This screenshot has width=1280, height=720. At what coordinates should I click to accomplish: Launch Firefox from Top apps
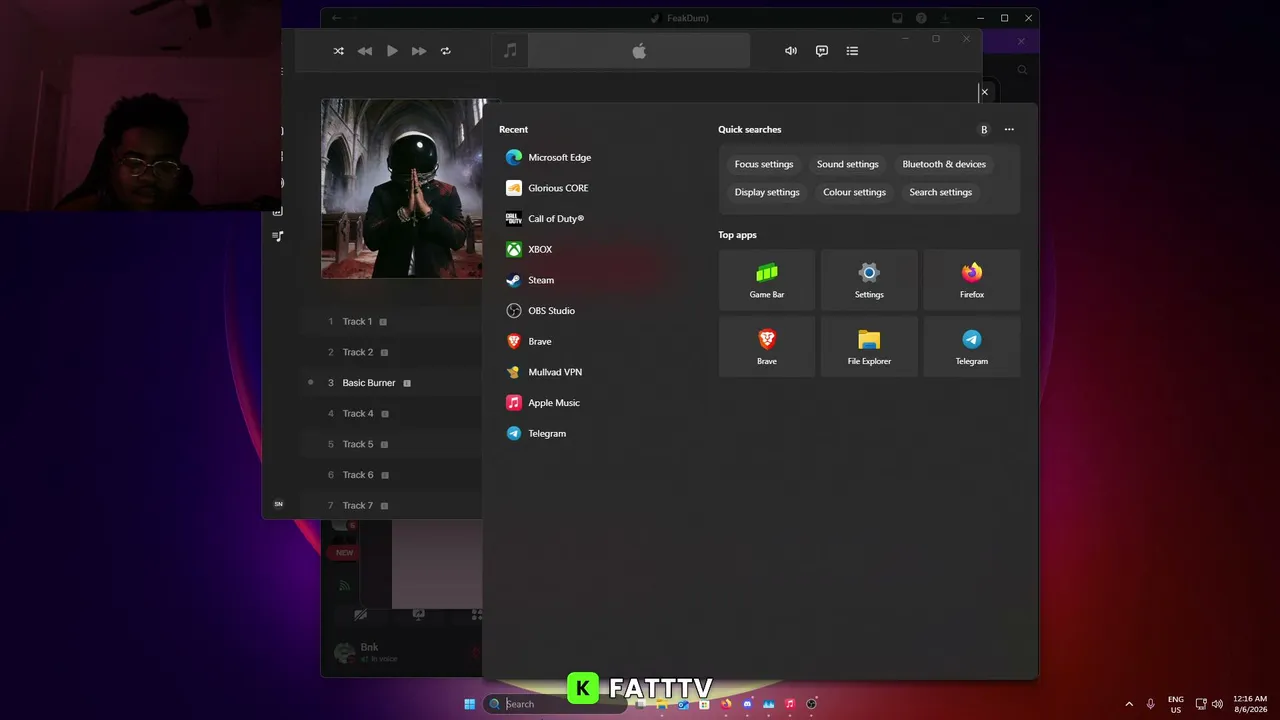972,280
